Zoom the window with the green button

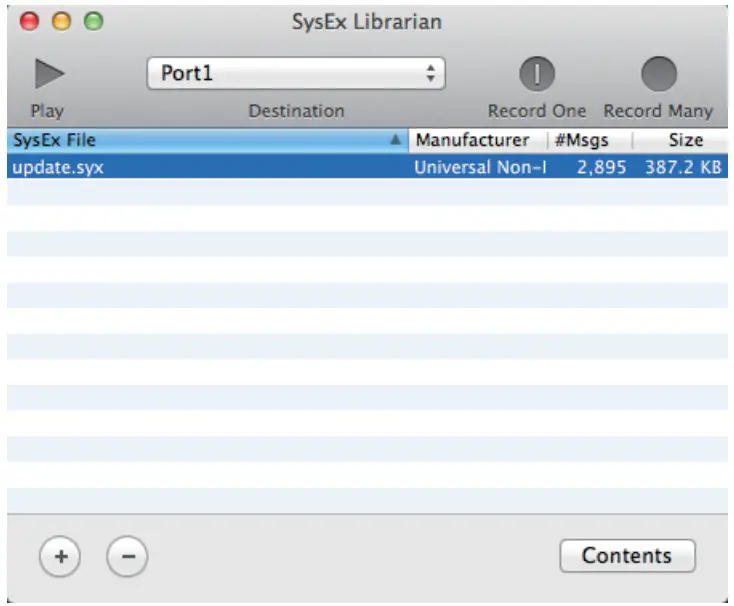pos(94,22)
